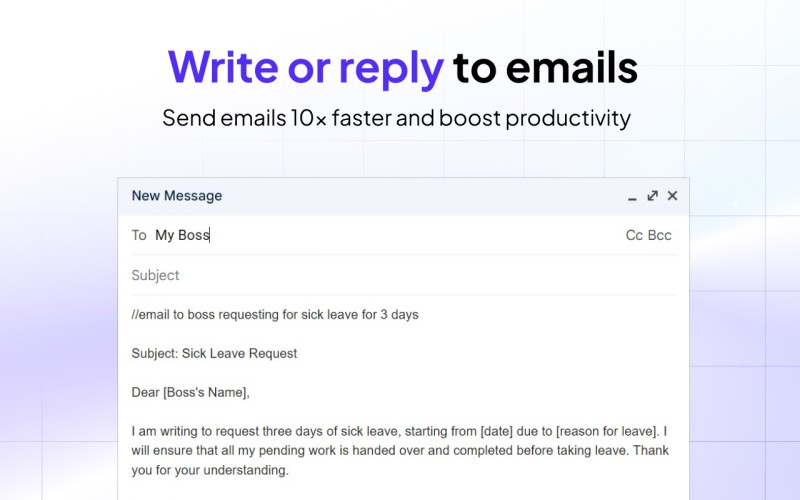Close the New Message window

click(x=672, y=195)
